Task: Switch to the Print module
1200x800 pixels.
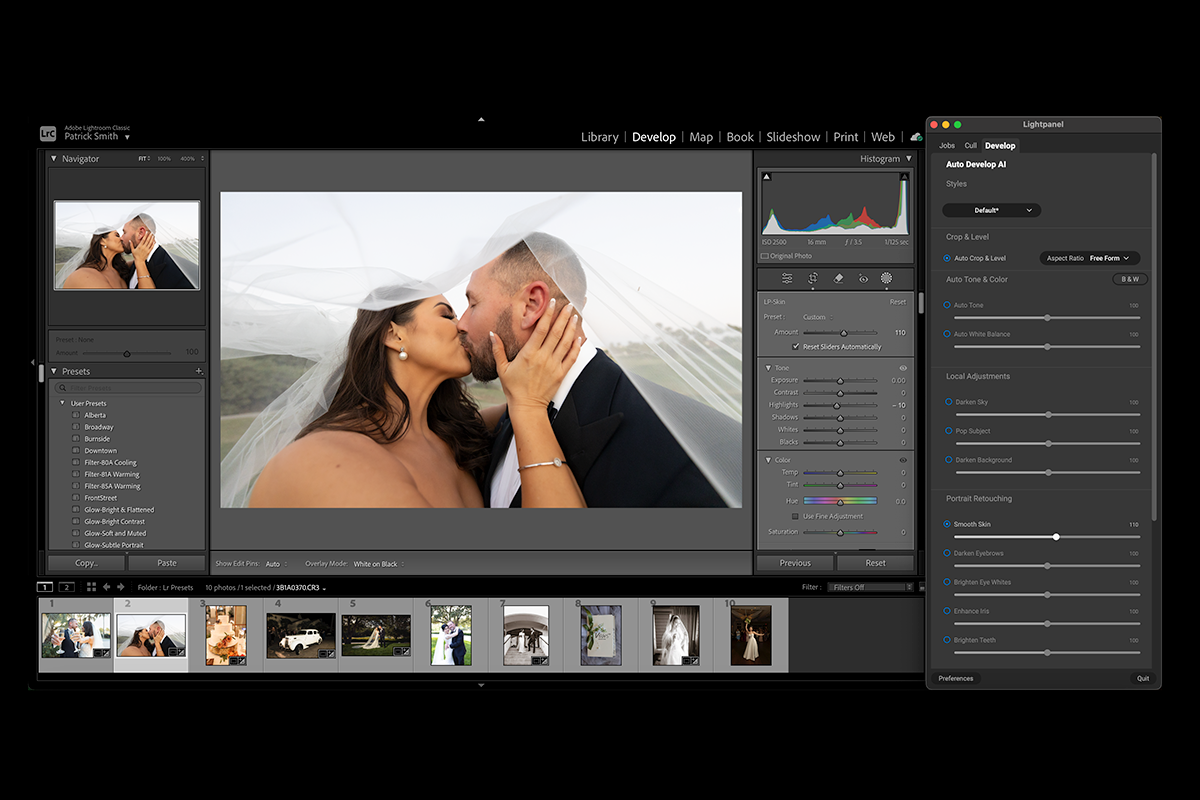Action: [846, 137]
